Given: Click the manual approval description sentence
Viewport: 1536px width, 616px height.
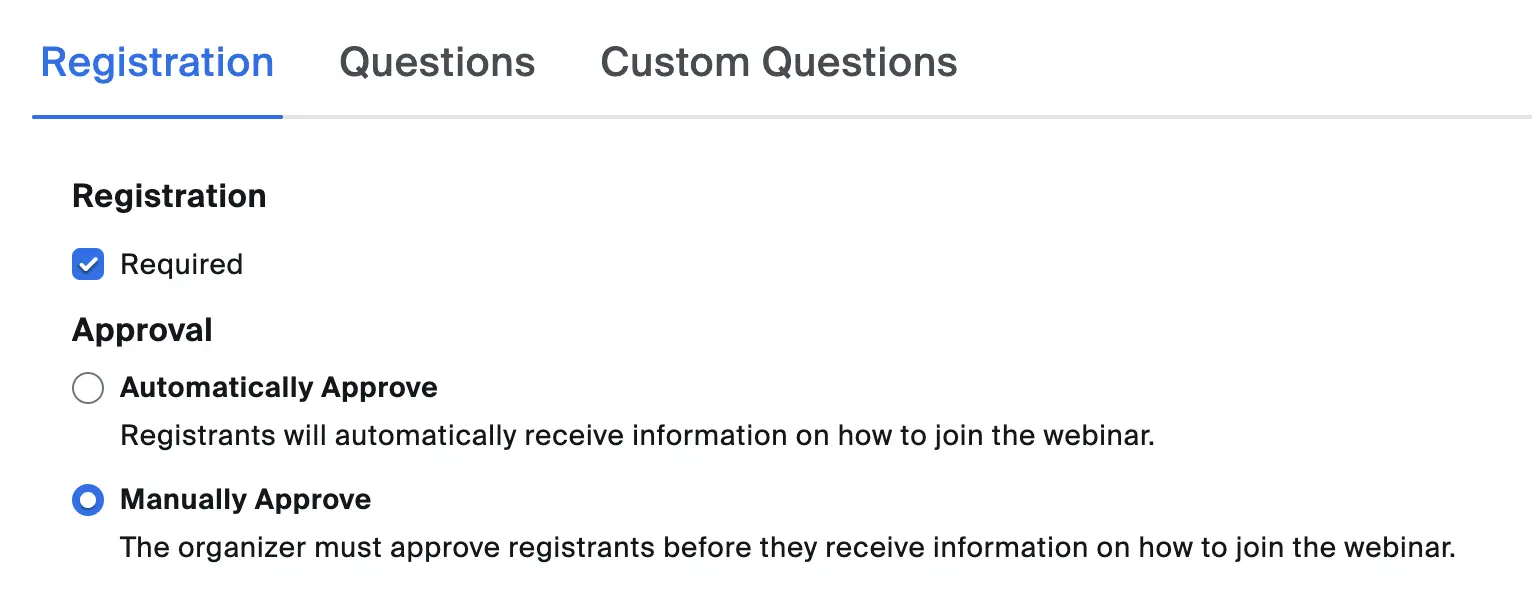Looking at the screenshot, I should point(787,549).
